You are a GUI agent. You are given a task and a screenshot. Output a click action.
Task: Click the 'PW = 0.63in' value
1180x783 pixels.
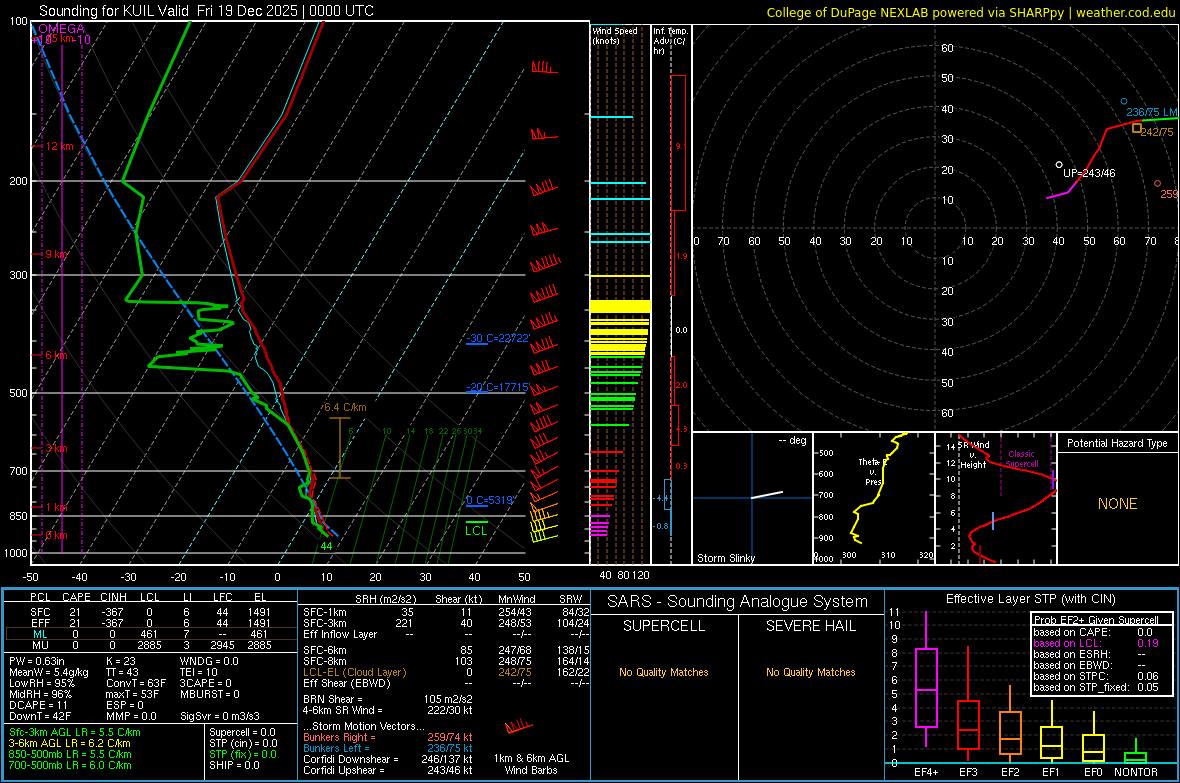(x=37, y=661)
